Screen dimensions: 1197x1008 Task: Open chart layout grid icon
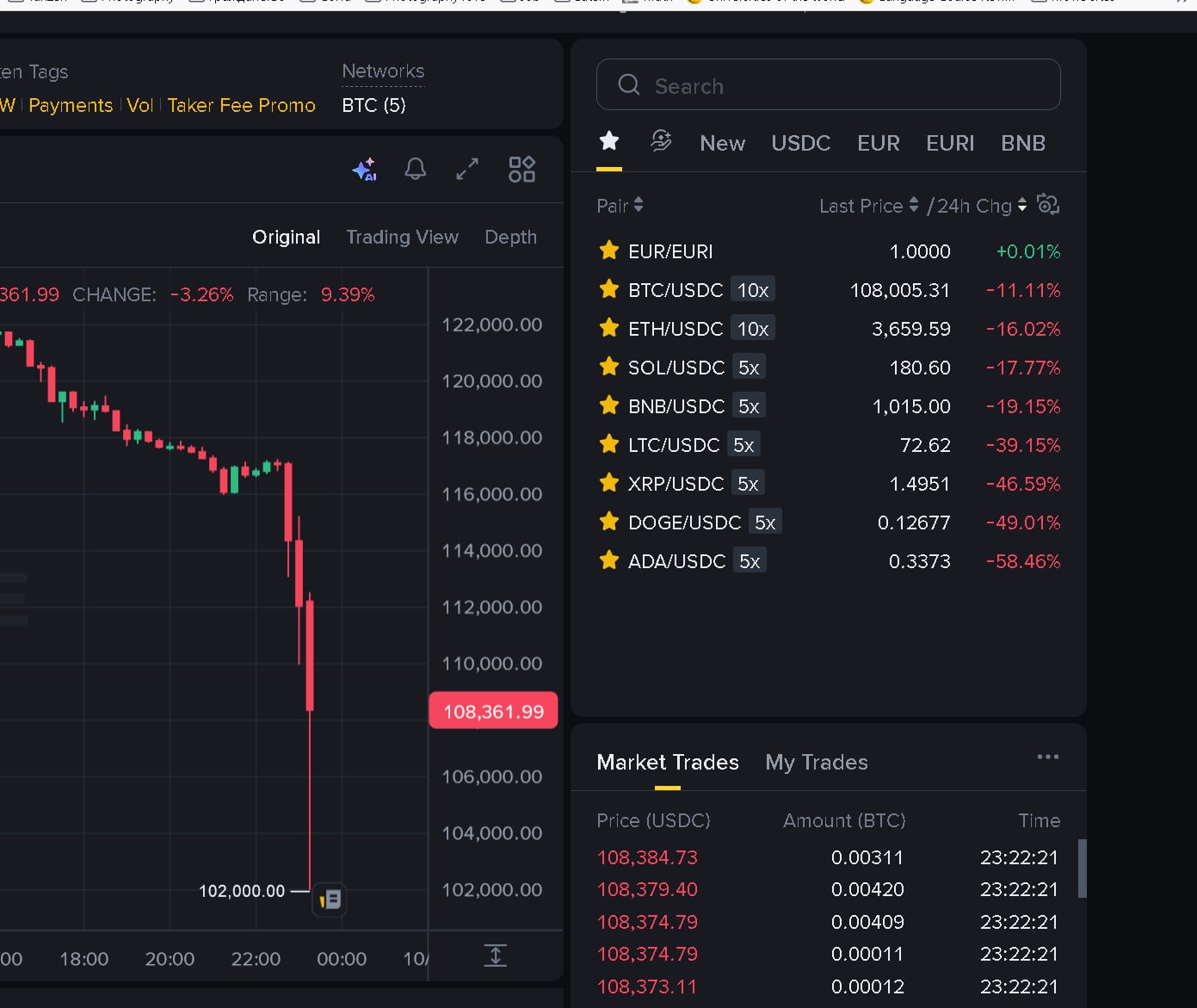[x=521, y=169]
